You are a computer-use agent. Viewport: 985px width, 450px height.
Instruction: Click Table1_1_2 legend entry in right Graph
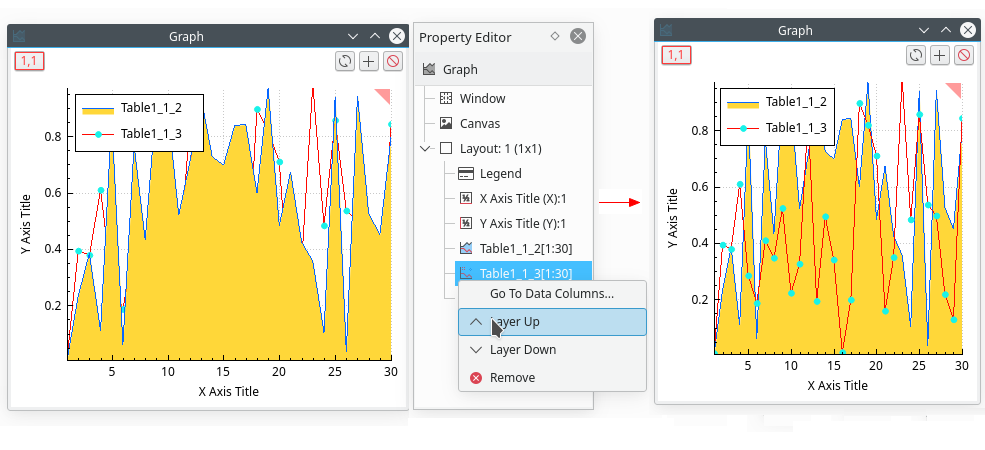coord(796,102)
